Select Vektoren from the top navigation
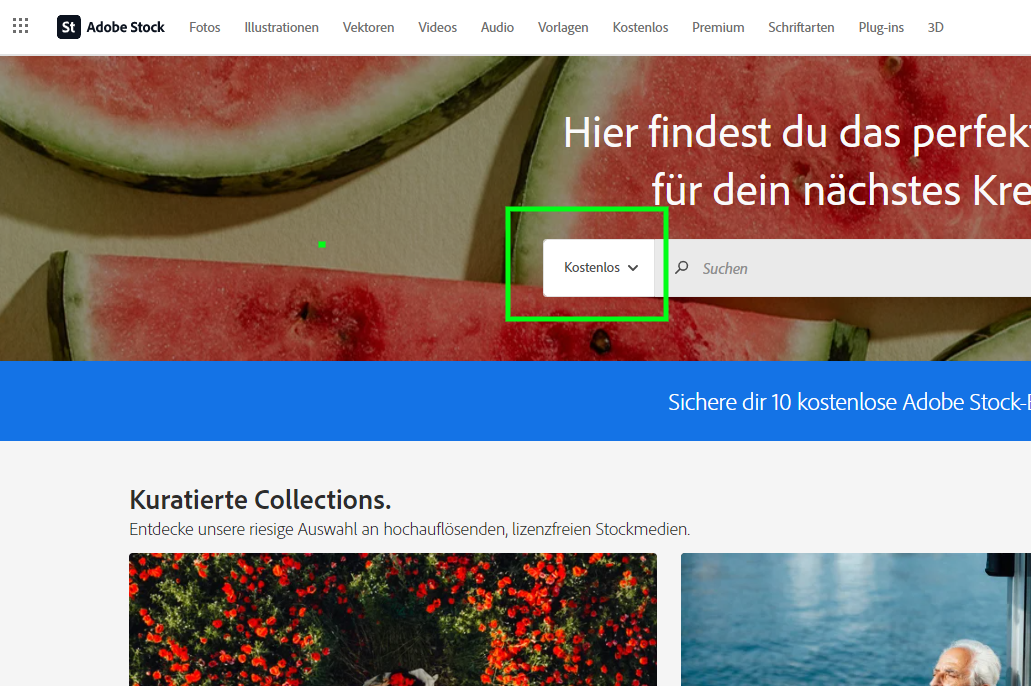 tap(368, 27)
